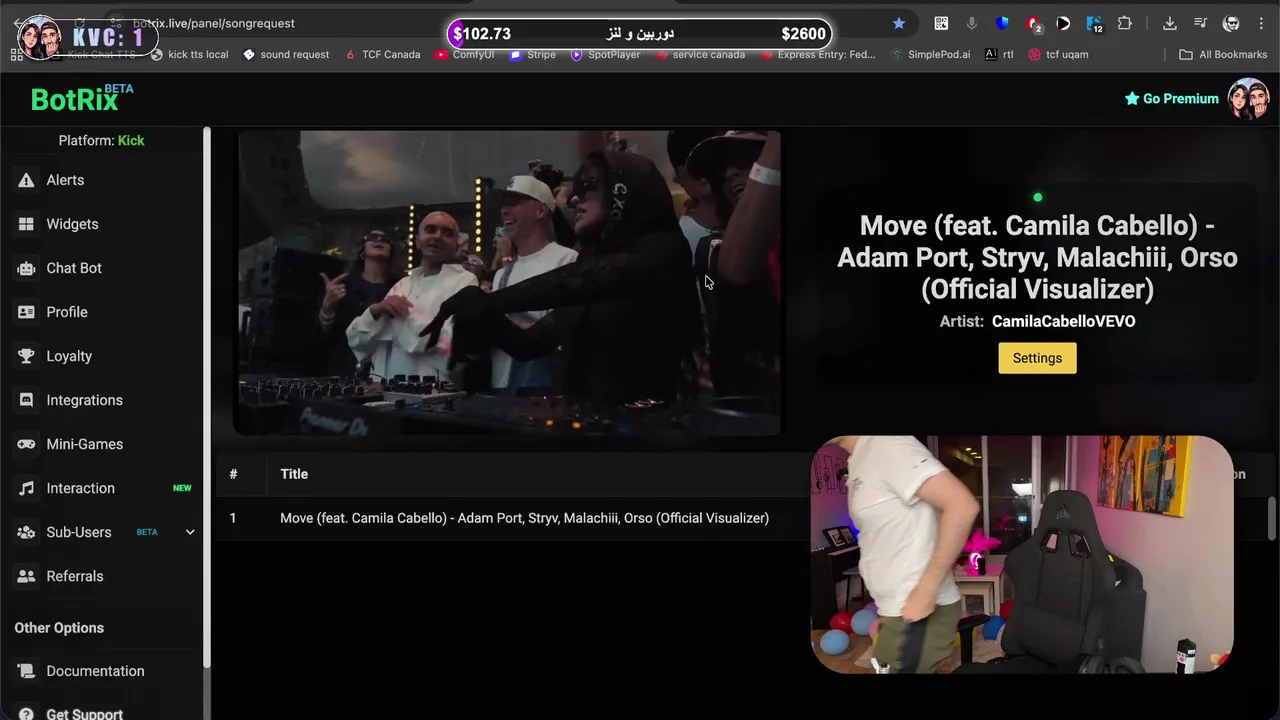The height and width of the screenshot is (720, 1280).
Task: Open the play-triangle extension icon
Action: pyautogui.click(x=1063, y=23)
